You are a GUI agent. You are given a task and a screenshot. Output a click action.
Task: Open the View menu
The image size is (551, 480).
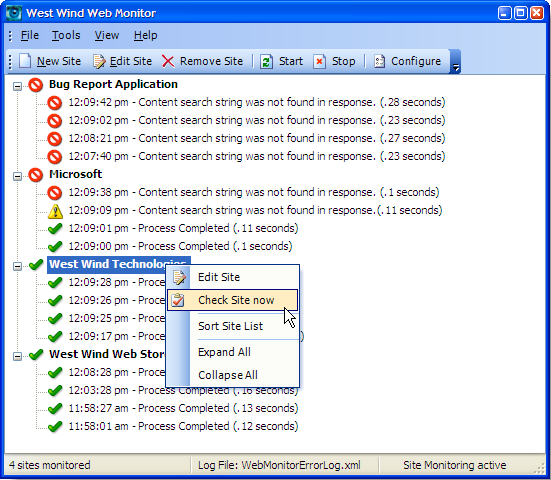pos(107,35)
